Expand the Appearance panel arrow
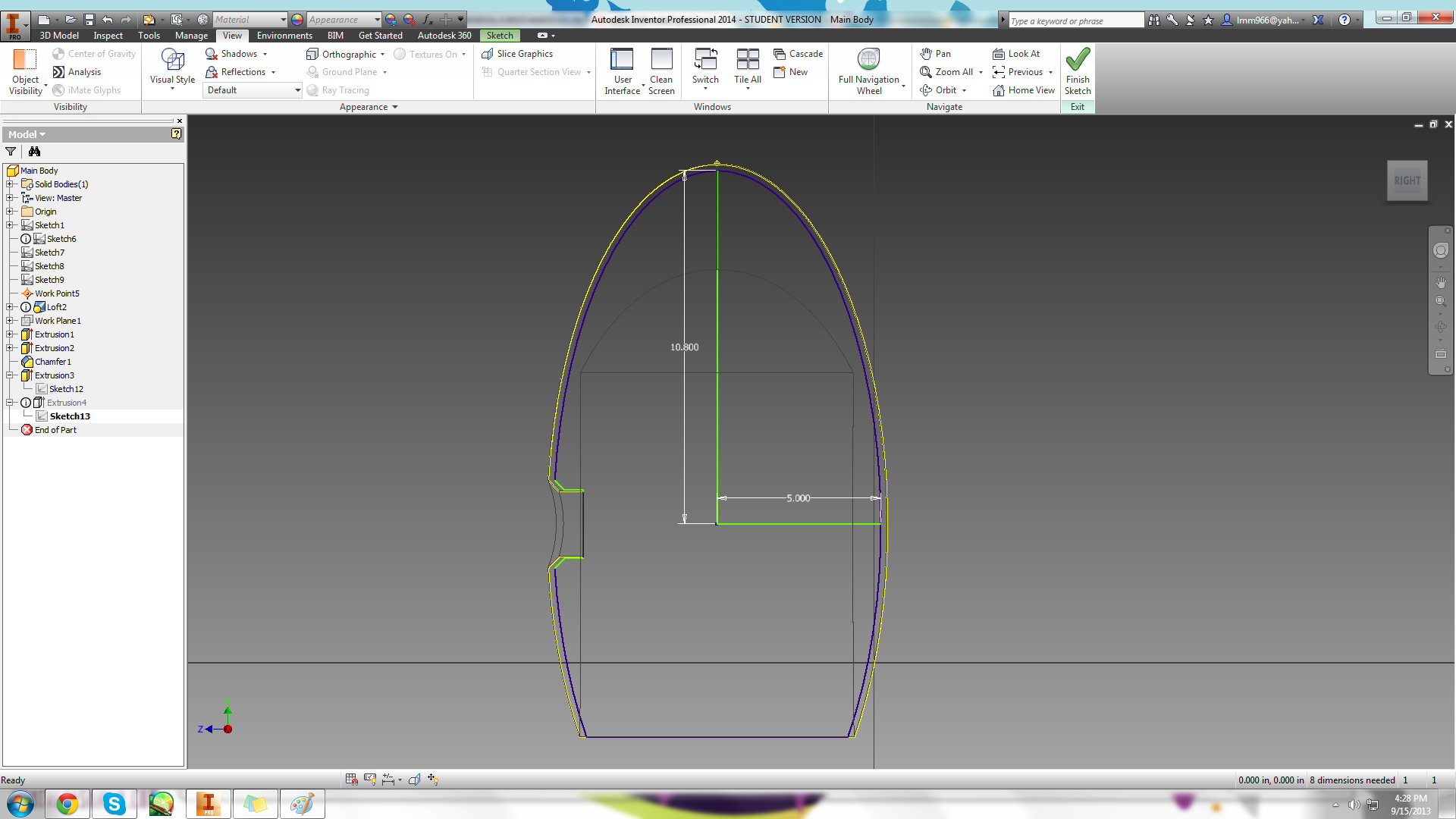The image size is (1456, 819). (395, 107)
